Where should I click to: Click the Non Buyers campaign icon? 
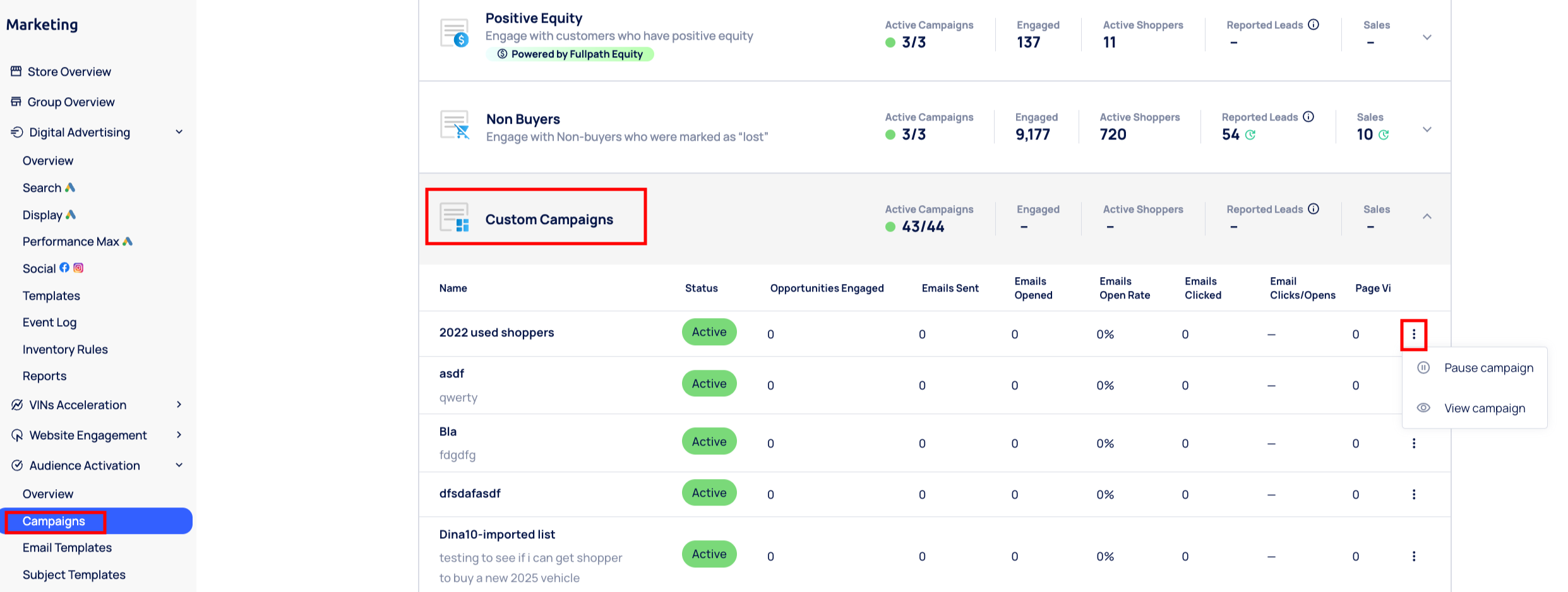pos(455,125)
